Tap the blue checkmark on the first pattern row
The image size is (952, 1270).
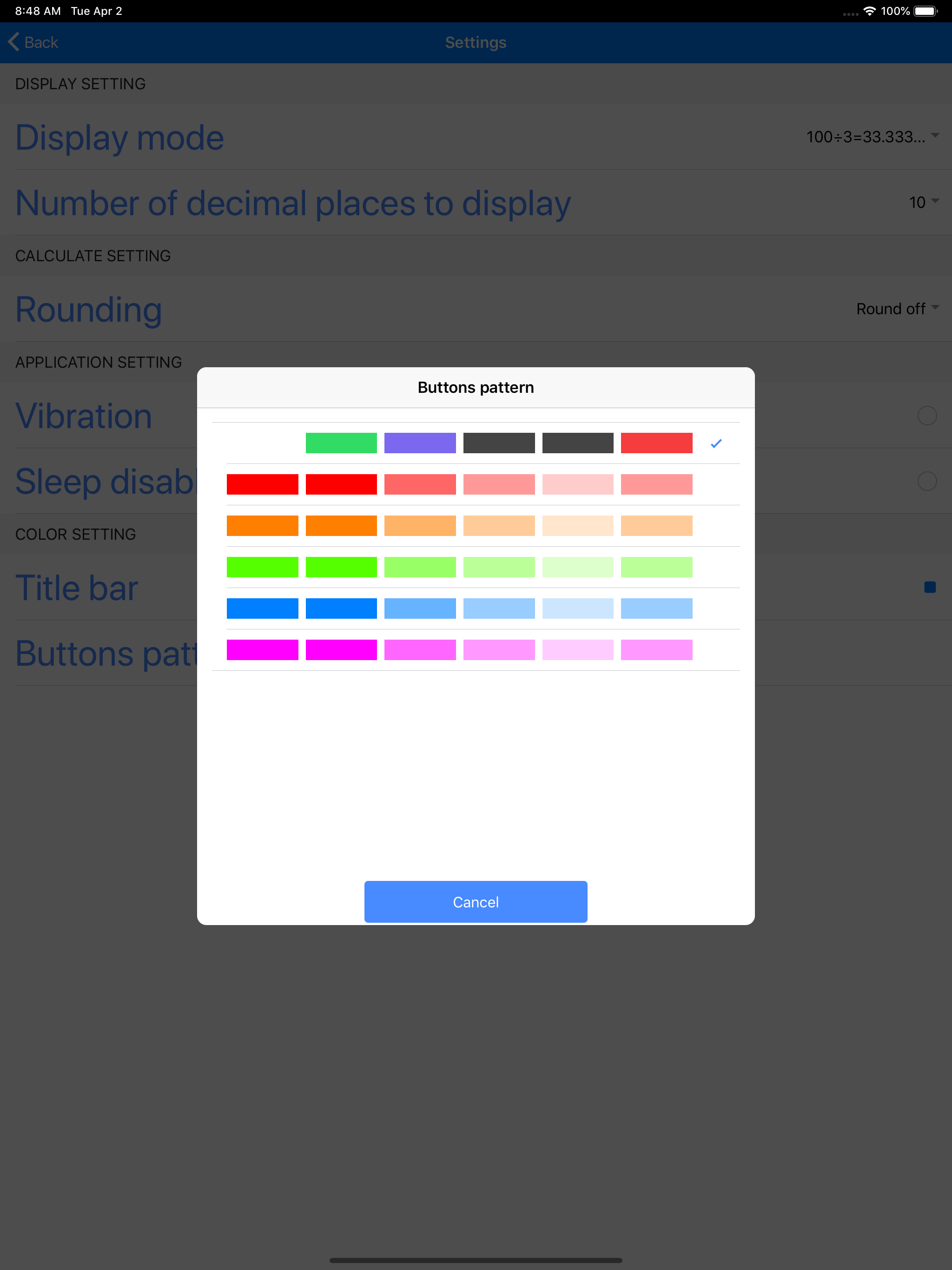[x=715, y=443]
